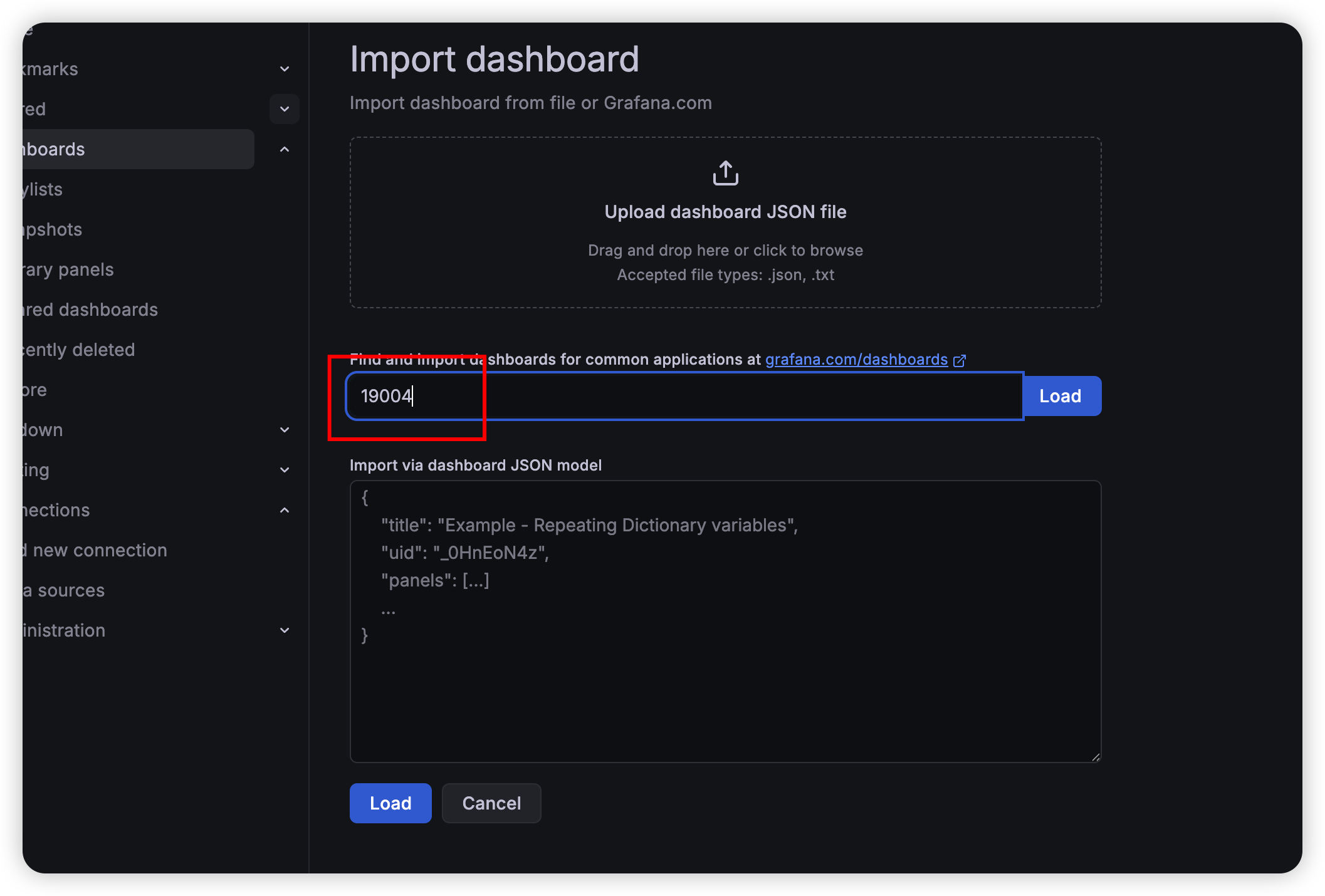Expand the Starred section chevron
Image resolution: width=1325 pixels, height=896 pixels.
[285, 109]
